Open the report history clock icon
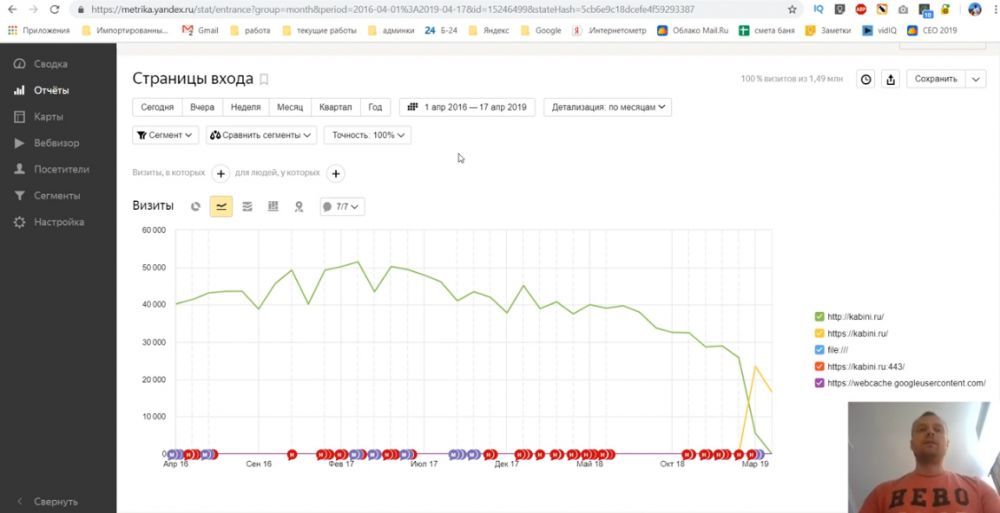Viewport: 1000px width, 513px height. pyautogui.click(x=866, y=79)
